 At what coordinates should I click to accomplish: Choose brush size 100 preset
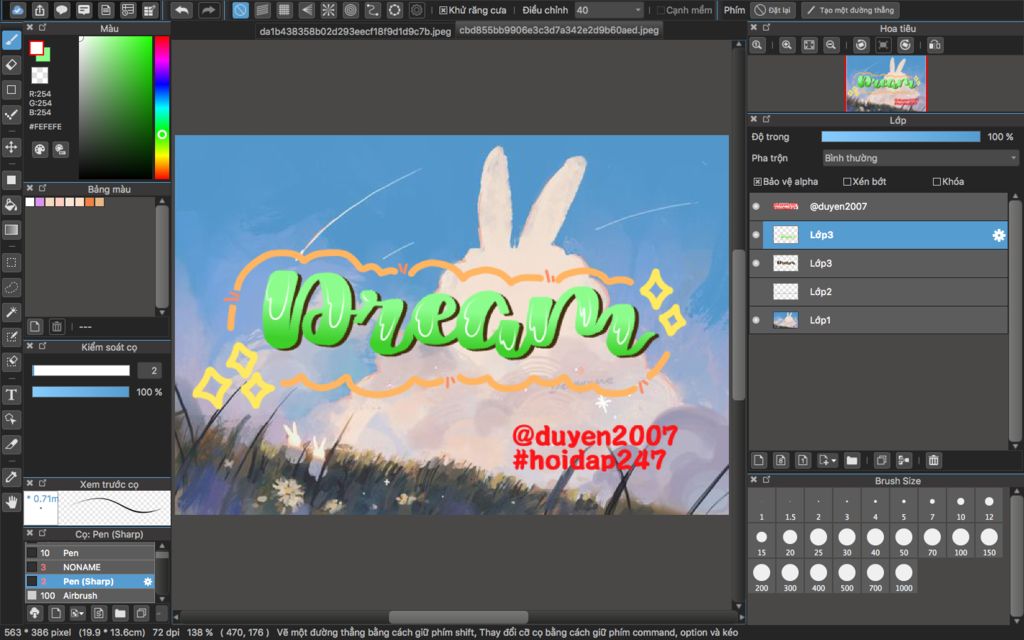coord(961,541)
